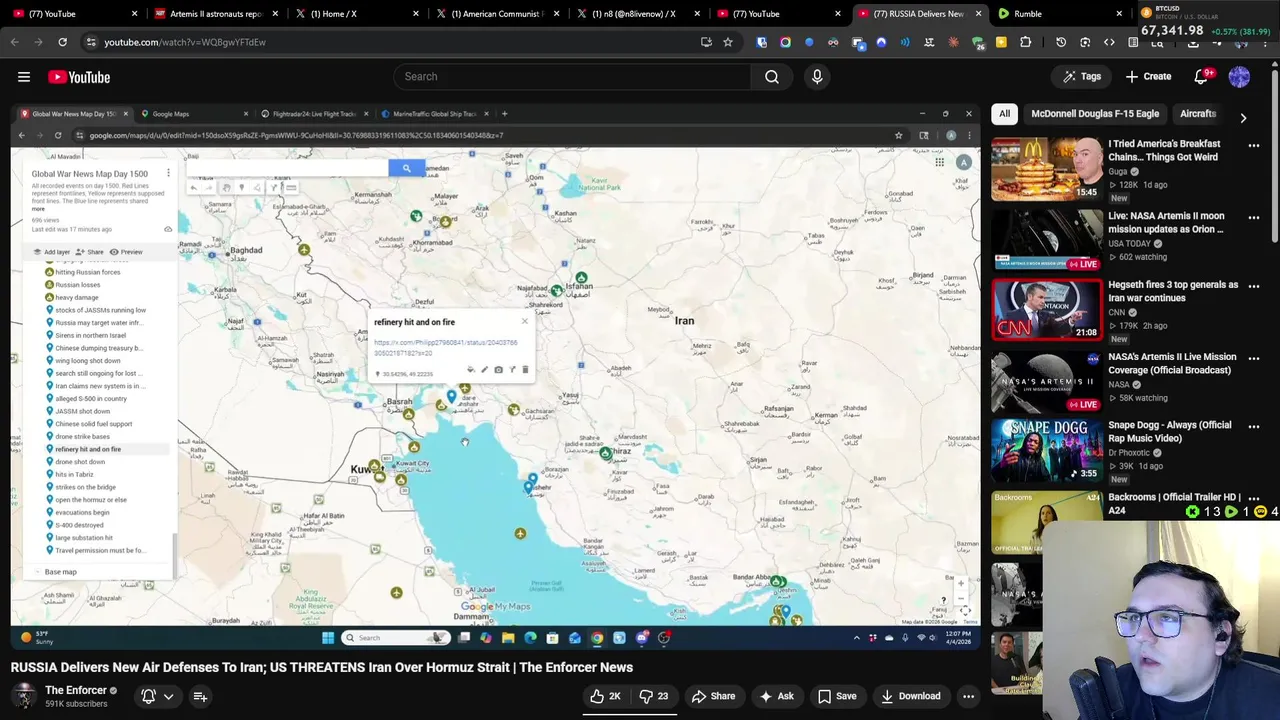Open the browser extensions puzzle icon
Image resolution: width=1280 pixels, height=720 pixels.
point(1025,42)
